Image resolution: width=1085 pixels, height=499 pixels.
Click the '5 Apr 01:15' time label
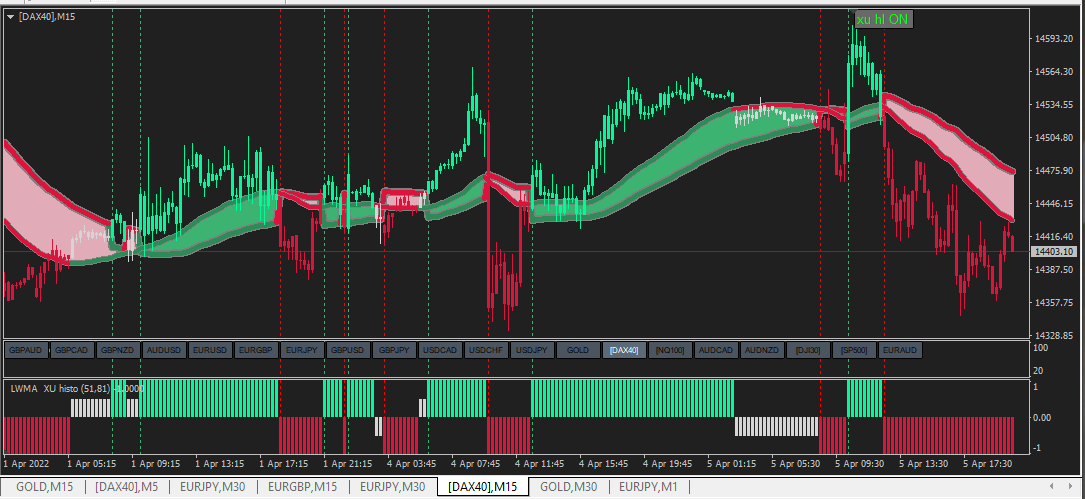click(732, 463)
